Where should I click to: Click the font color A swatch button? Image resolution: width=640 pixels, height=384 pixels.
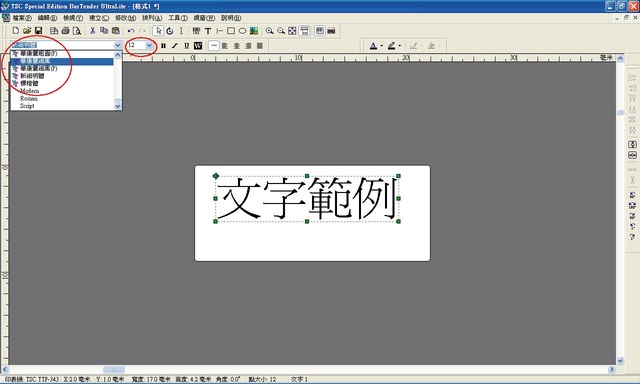click(373, 46)
